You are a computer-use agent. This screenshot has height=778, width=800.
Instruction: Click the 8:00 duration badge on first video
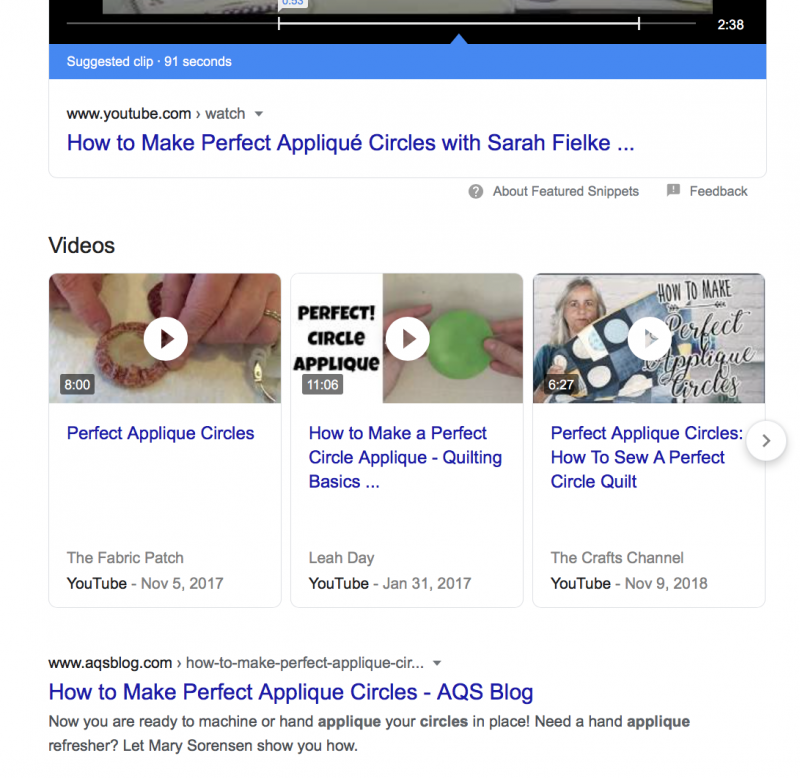(77, 385)
